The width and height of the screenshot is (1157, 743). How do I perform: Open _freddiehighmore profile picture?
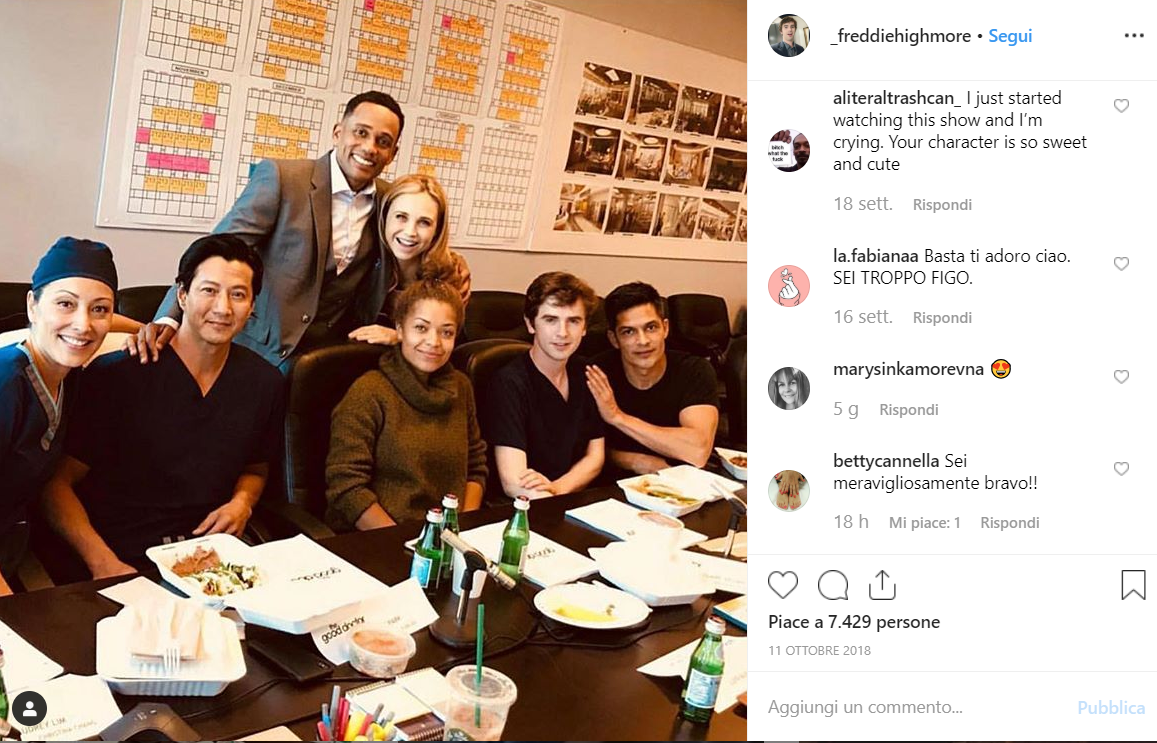tap(788, 35)
